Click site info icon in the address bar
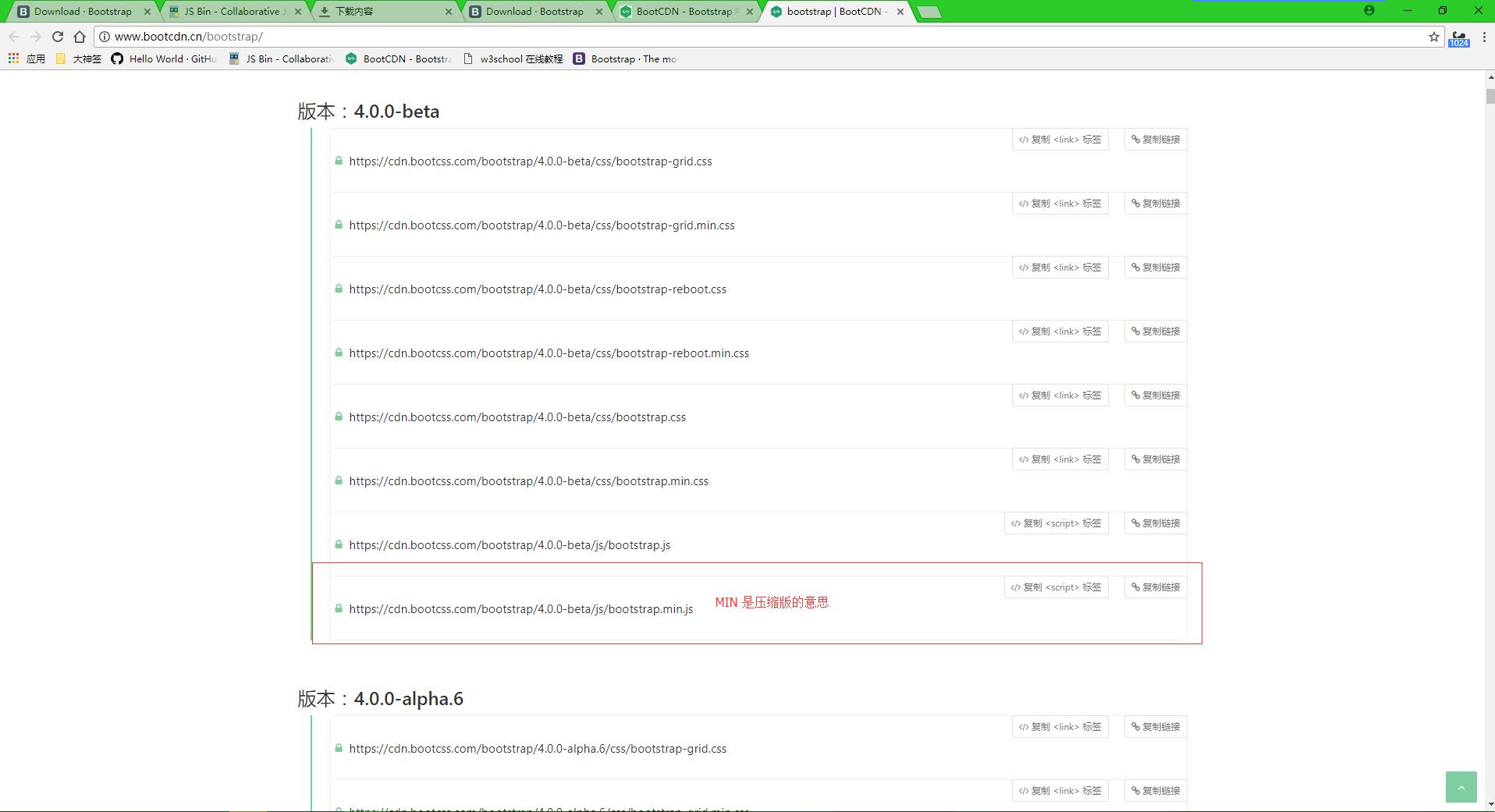Image resolution: width=1495 pixels, height=812 pixels. click(105, 37)
